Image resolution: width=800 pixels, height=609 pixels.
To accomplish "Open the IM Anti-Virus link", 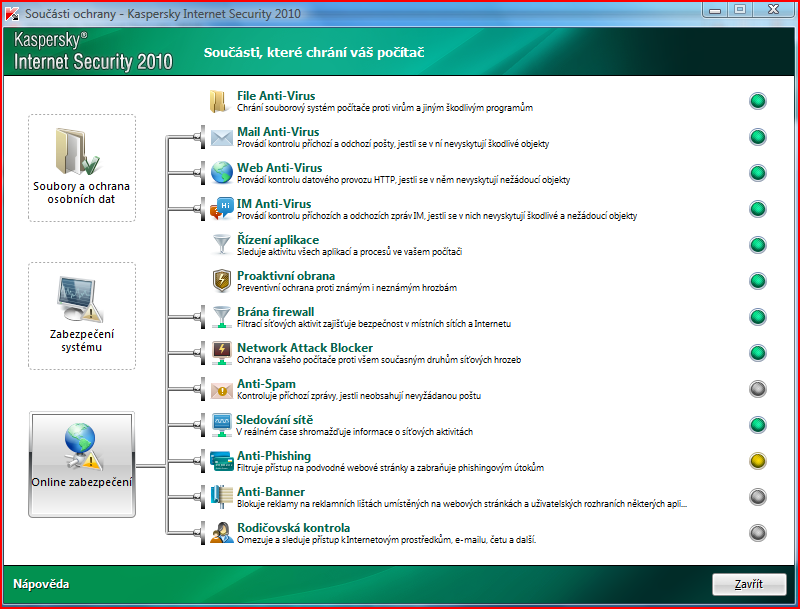I will tap(274, 204).
